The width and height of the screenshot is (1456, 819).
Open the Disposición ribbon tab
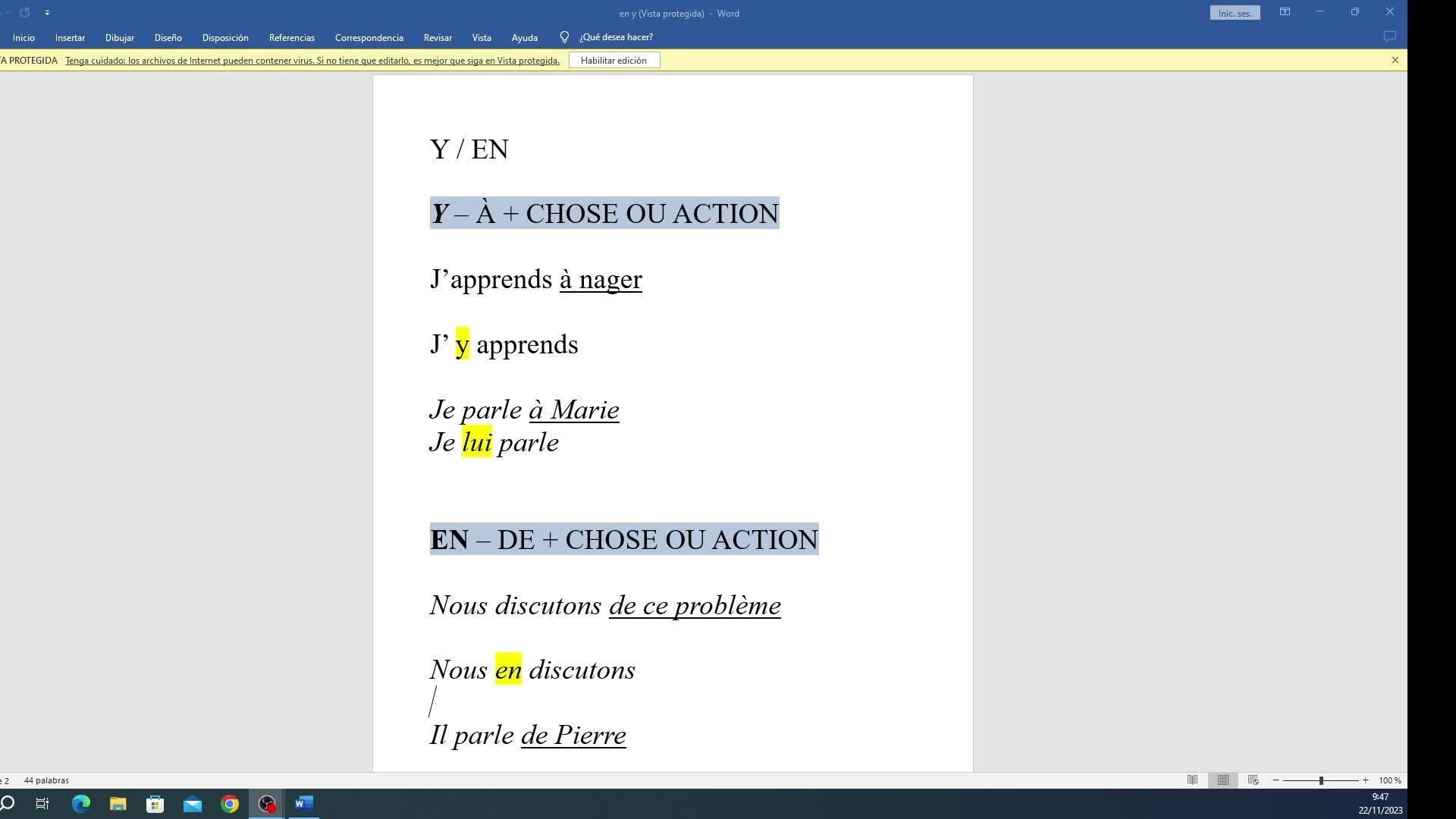225,37
